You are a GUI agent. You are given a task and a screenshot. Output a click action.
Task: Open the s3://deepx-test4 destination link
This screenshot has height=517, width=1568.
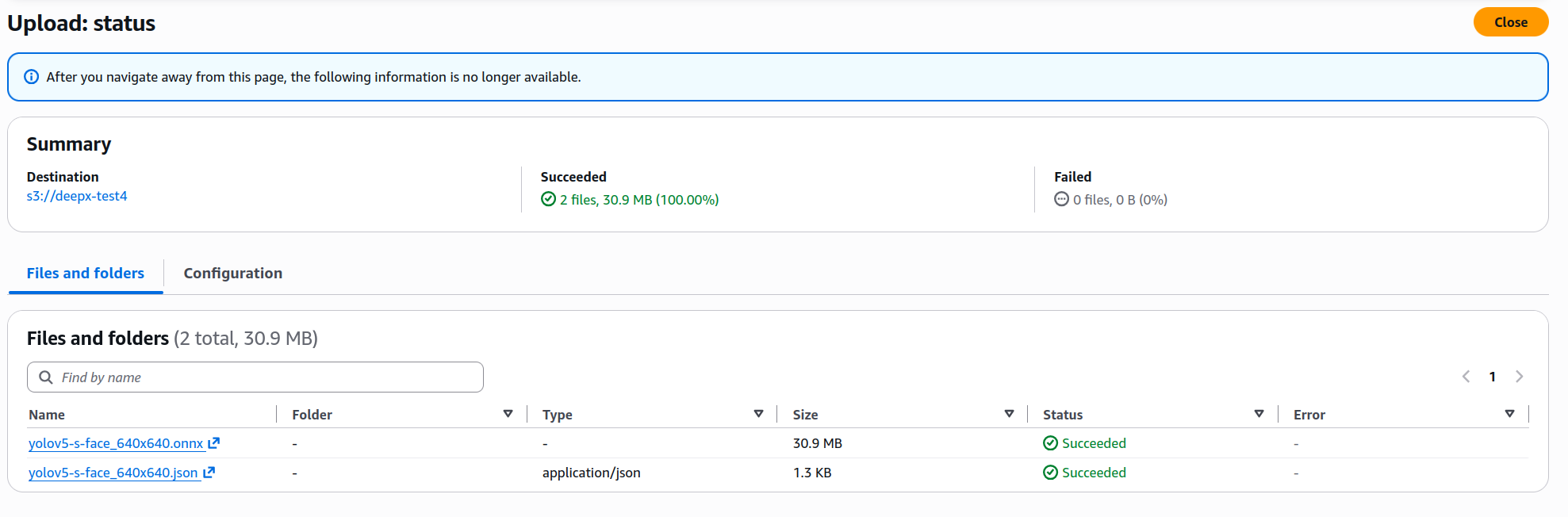coord(77,196)
